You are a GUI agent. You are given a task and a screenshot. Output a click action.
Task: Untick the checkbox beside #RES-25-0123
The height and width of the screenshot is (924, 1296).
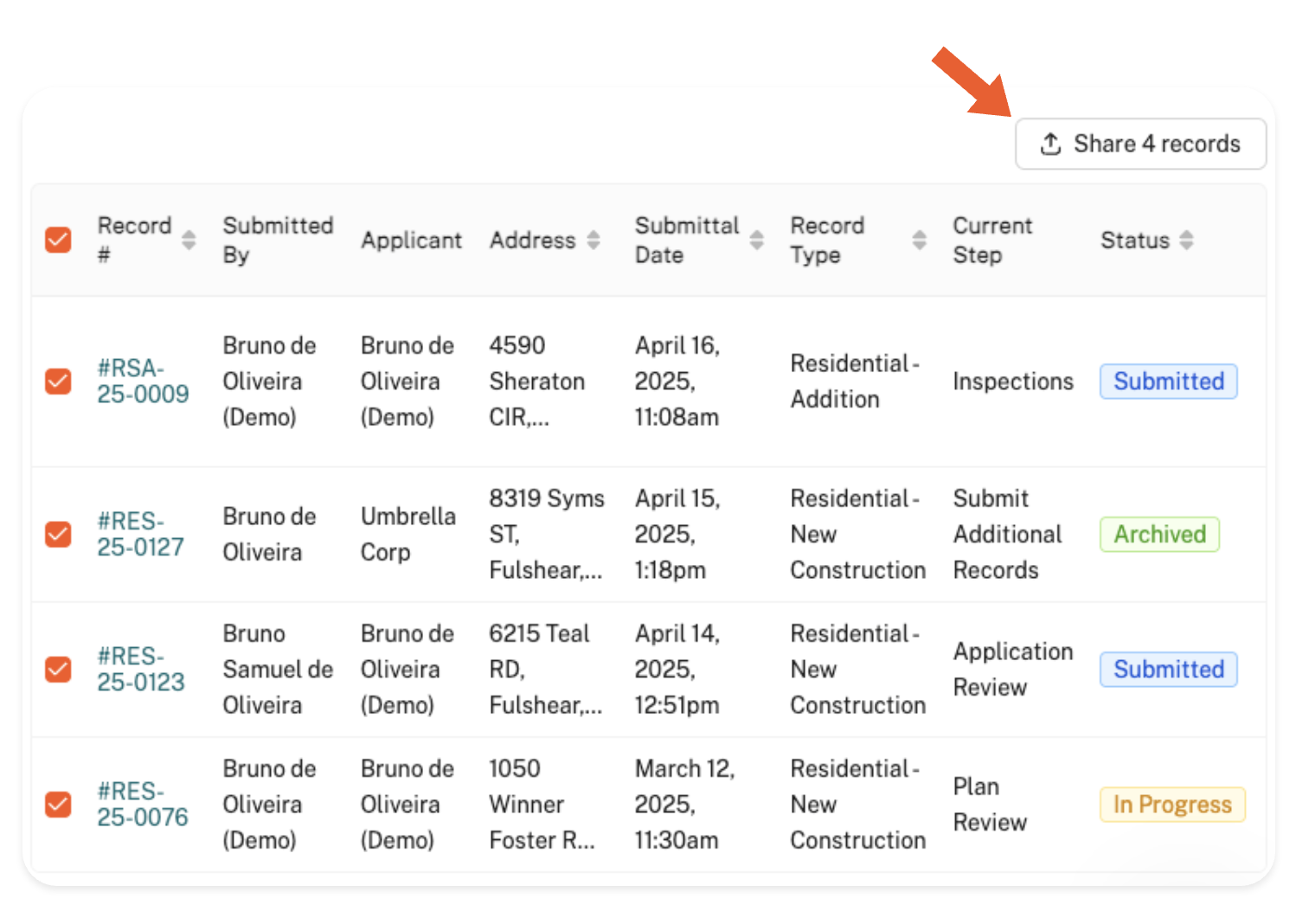click(58, 669)
